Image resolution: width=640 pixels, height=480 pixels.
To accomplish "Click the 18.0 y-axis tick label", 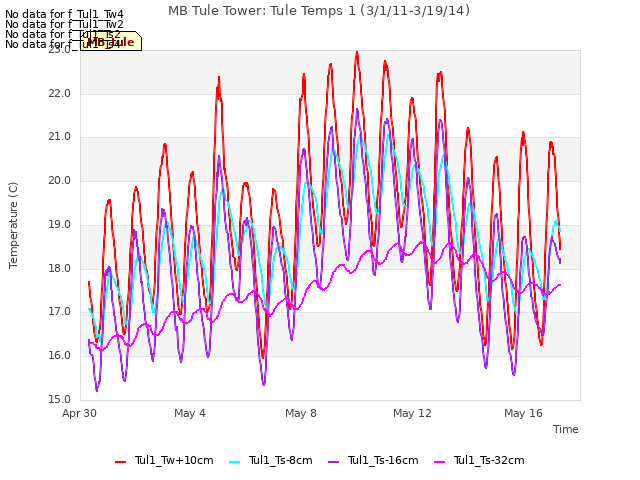I will [60, 269].
